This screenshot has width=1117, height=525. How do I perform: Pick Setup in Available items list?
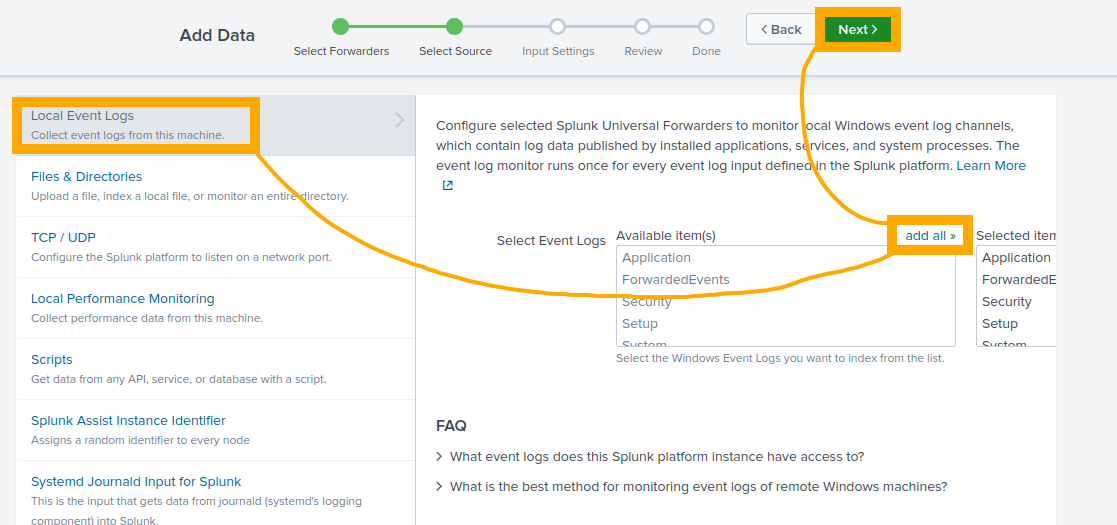(785, 324)
